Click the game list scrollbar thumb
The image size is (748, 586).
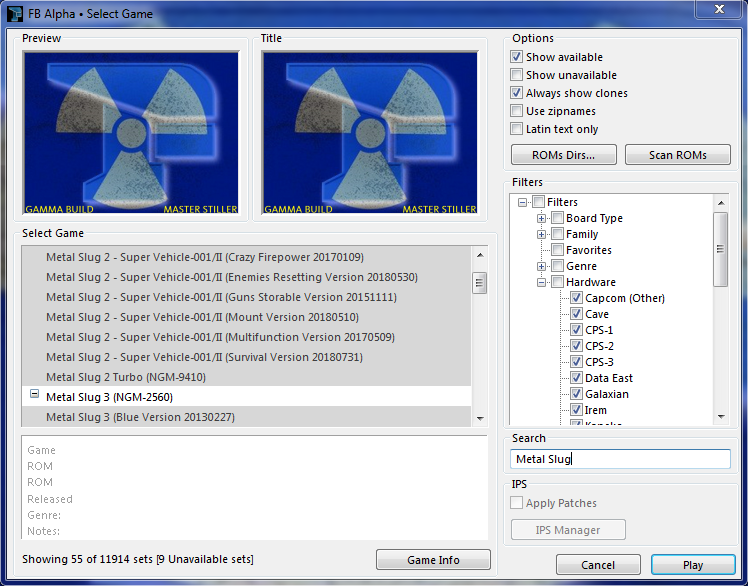(480, 283)
